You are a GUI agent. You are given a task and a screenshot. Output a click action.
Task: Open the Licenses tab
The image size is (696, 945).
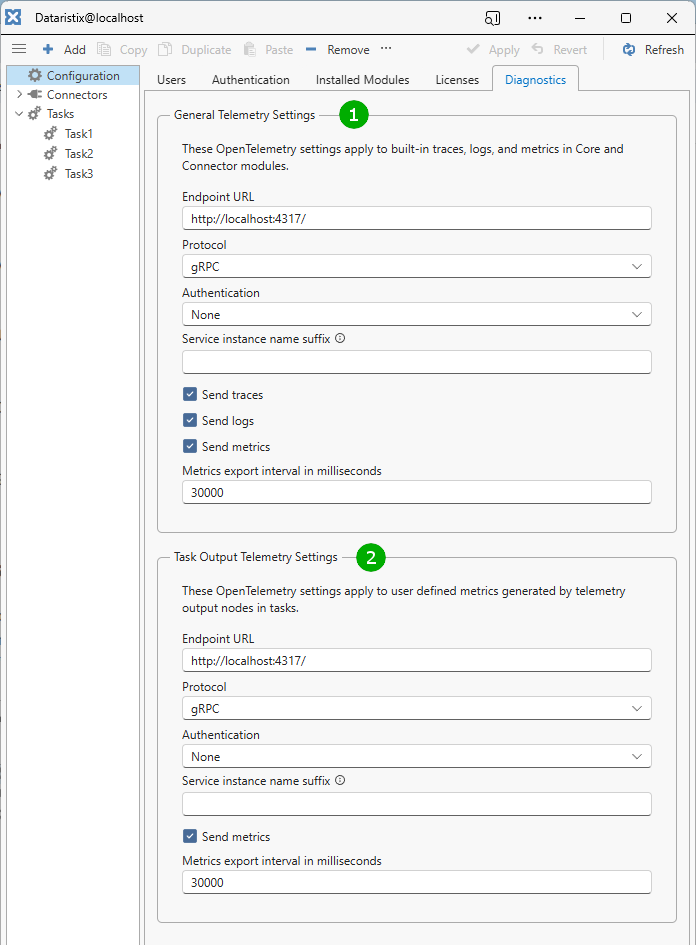456,79
